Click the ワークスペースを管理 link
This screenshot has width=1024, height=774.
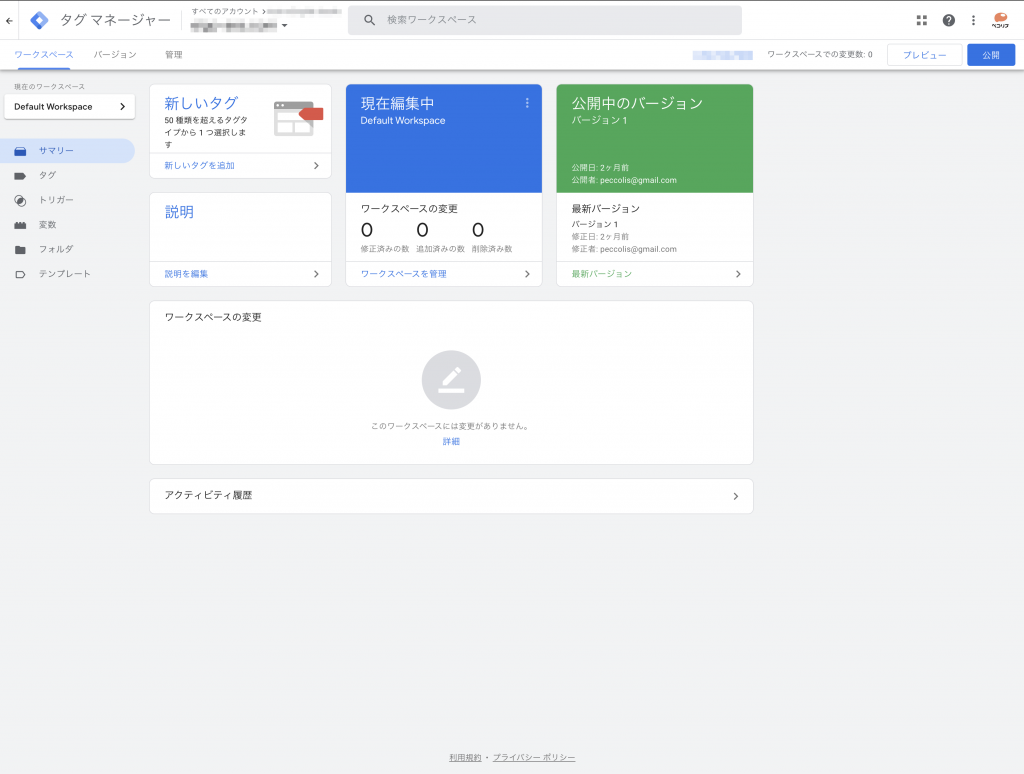coord(404,274)
